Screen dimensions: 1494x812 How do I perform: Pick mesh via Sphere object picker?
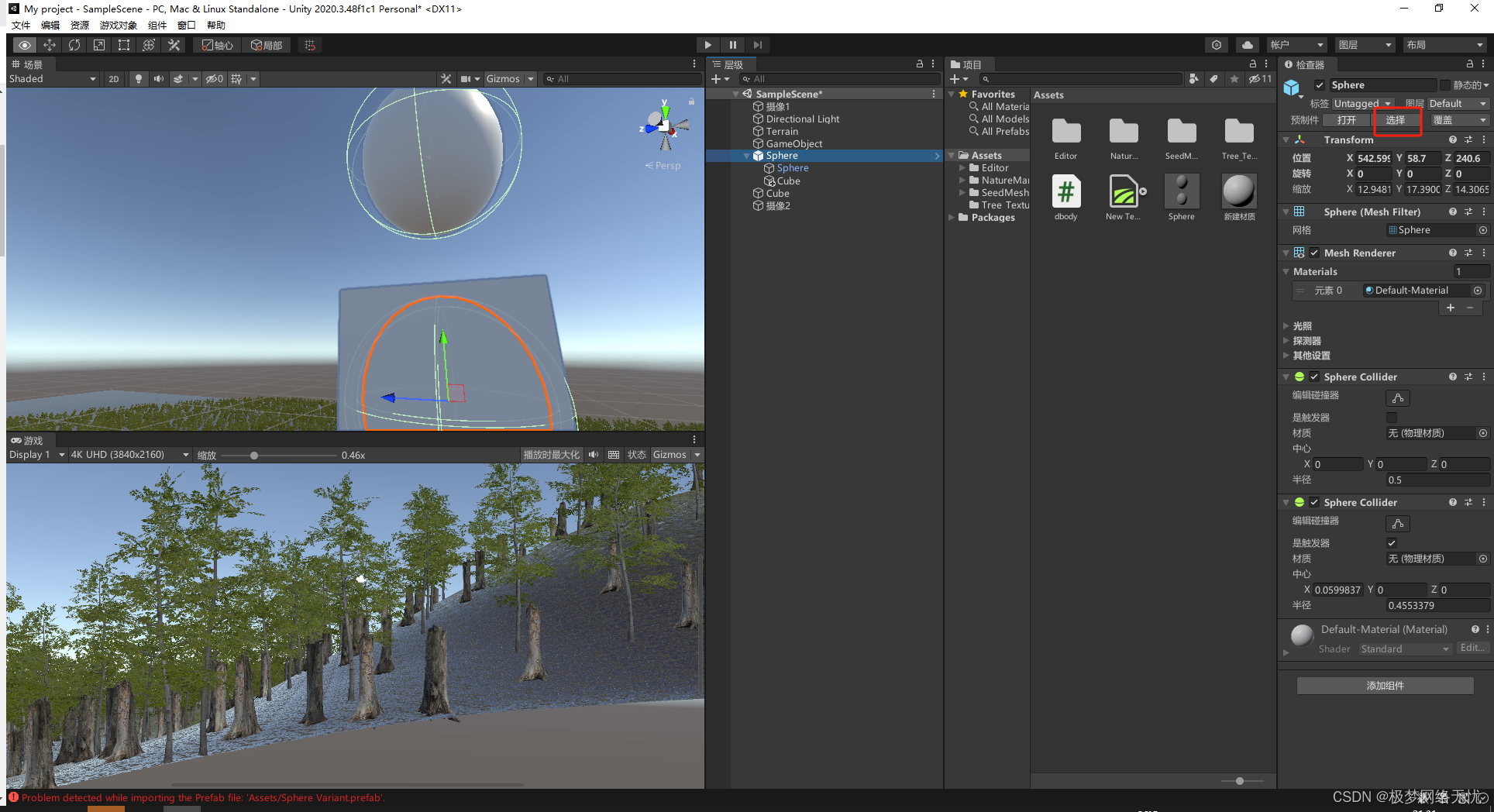click(x=1482, y=230)
